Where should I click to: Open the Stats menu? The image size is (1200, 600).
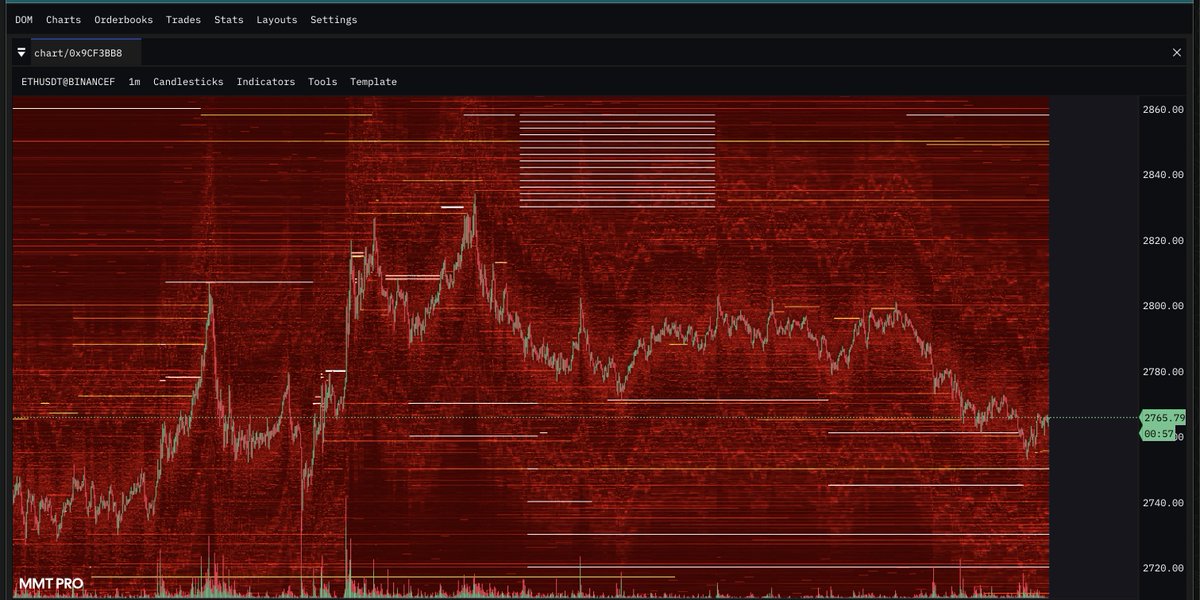(229, 20)
